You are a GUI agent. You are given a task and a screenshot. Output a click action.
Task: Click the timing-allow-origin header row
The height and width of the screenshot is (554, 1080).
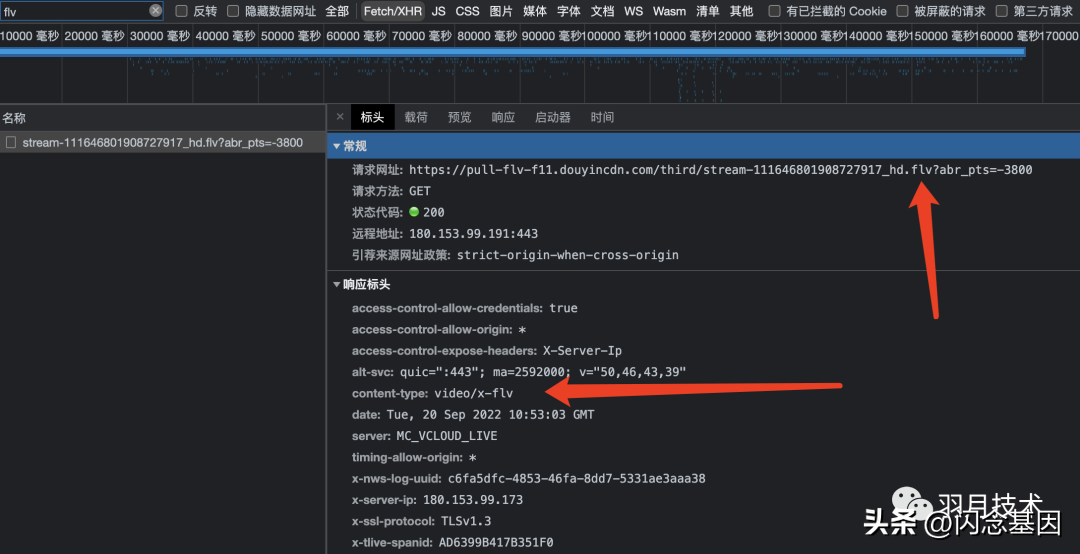tap(415, 458)
